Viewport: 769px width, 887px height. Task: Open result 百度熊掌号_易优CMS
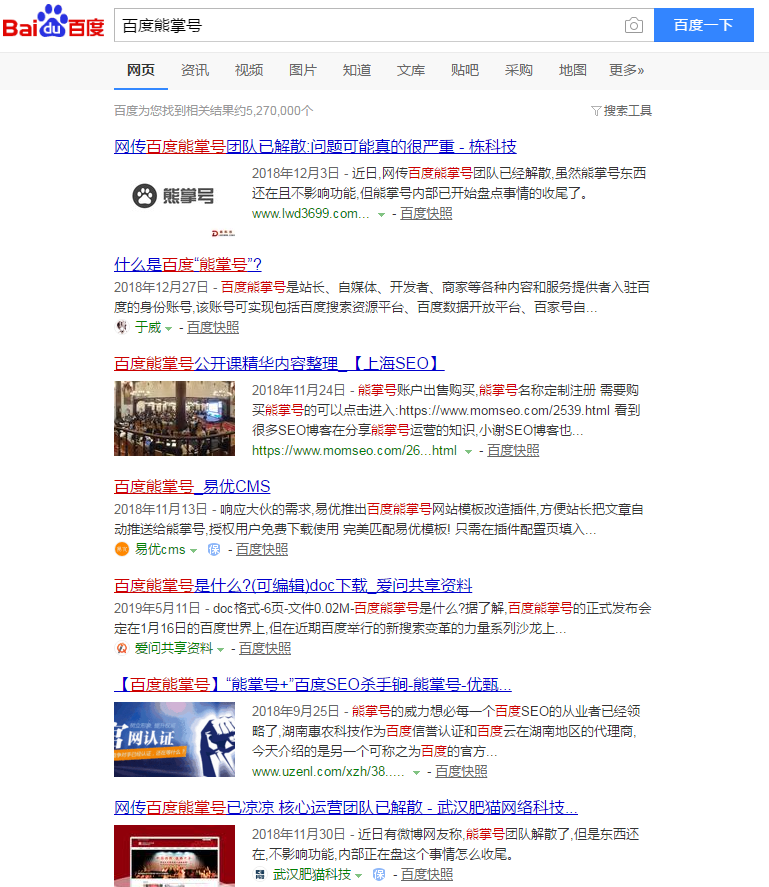(192, 486)
